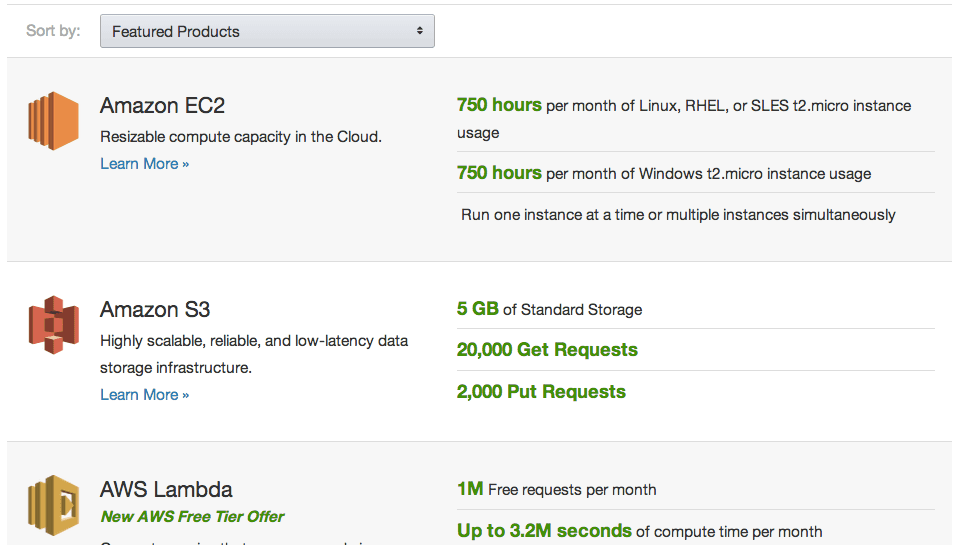The height and width of the screenshot is (545, 960).
Task: Open Learn More link under Amazon S3
Action: (144, 394)
